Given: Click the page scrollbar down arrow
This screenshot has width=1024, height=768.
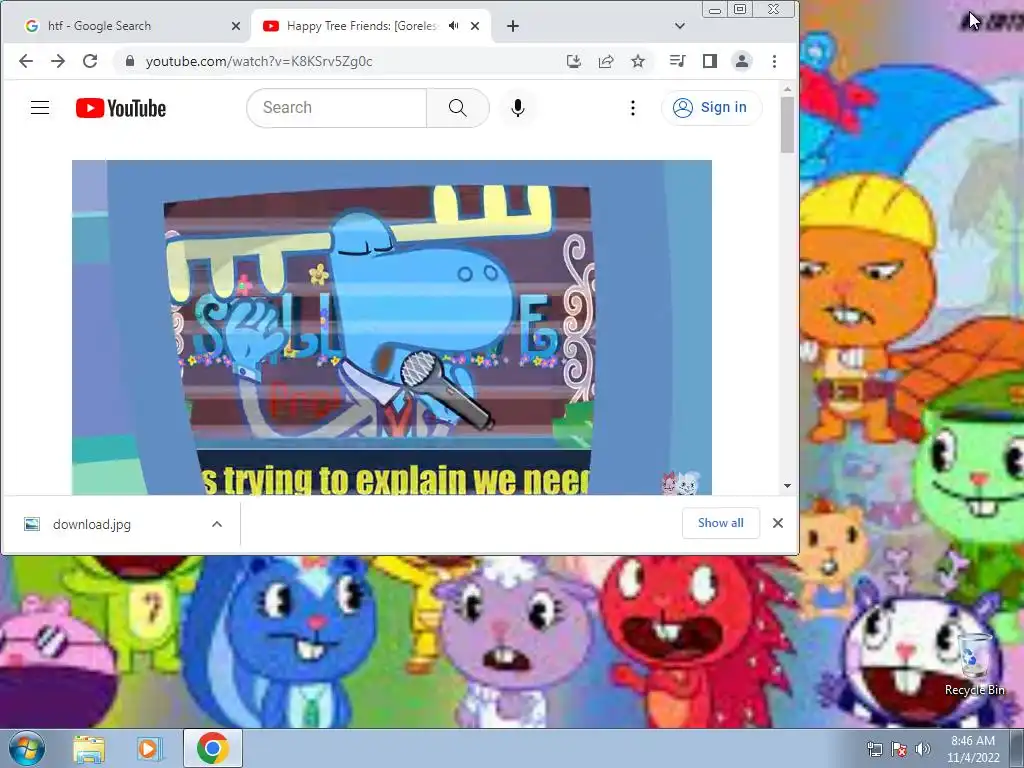Looking at the screenshot, I should [x=788, y=486].
